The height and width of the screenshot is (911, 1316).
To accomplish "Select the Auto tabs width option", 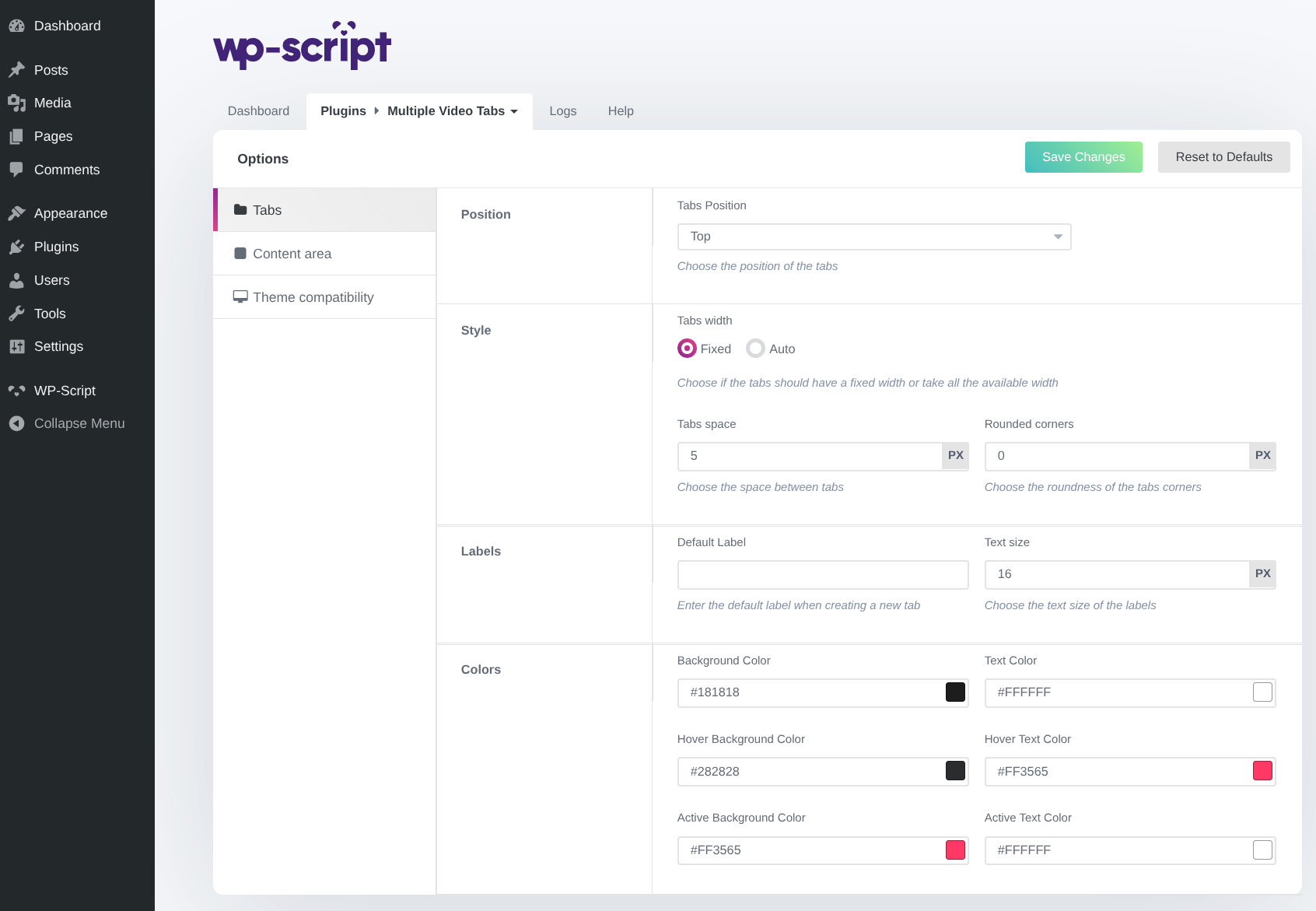I will 755,349.
